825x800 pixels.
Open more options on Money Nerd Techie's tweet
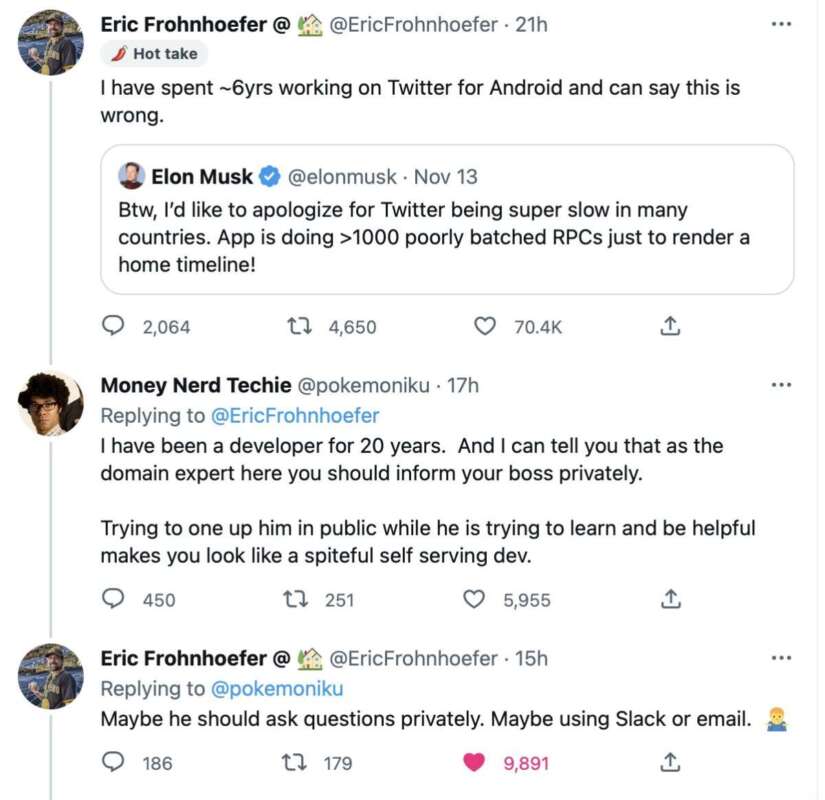pyautogui.click(x=781, y=385)
